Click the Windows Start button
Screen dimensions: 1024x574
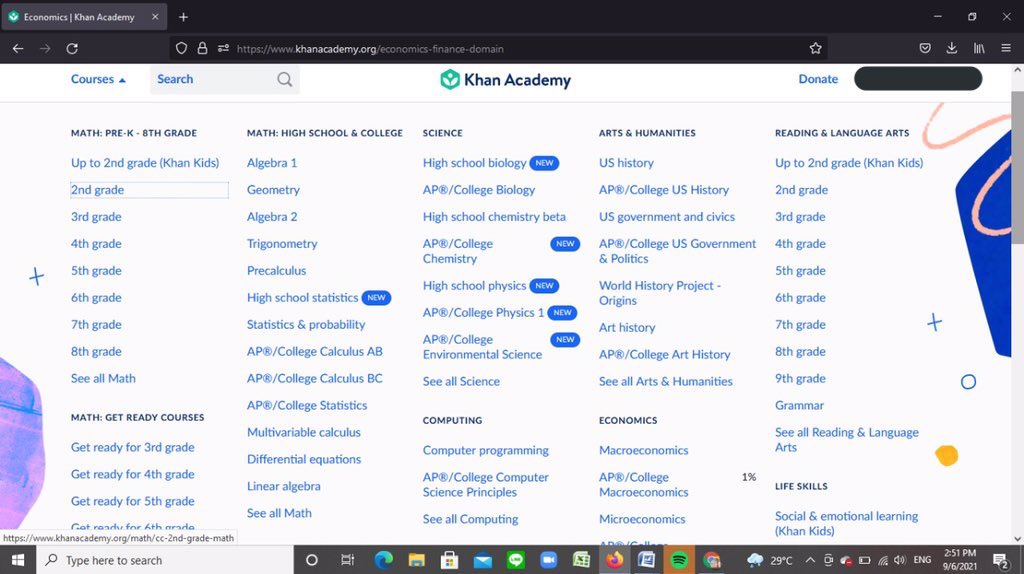(x=18, y=560)
